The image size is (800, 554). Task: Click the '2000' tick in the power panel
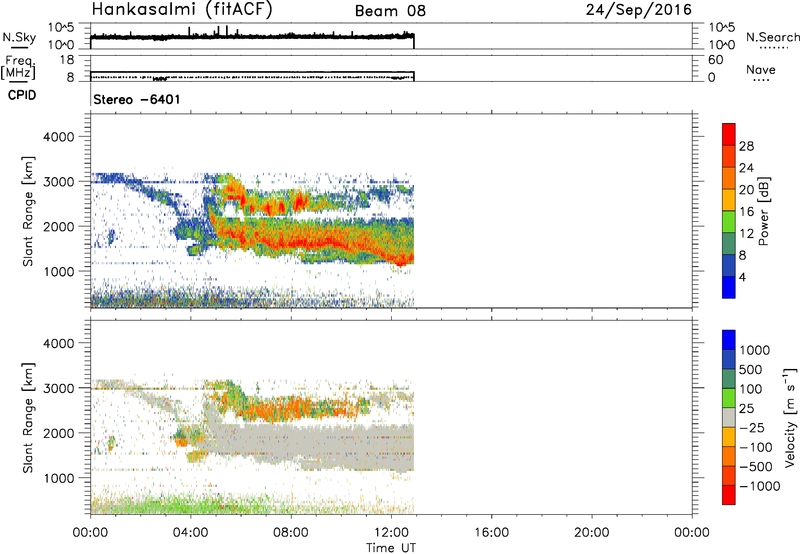(x=59, y=226)
